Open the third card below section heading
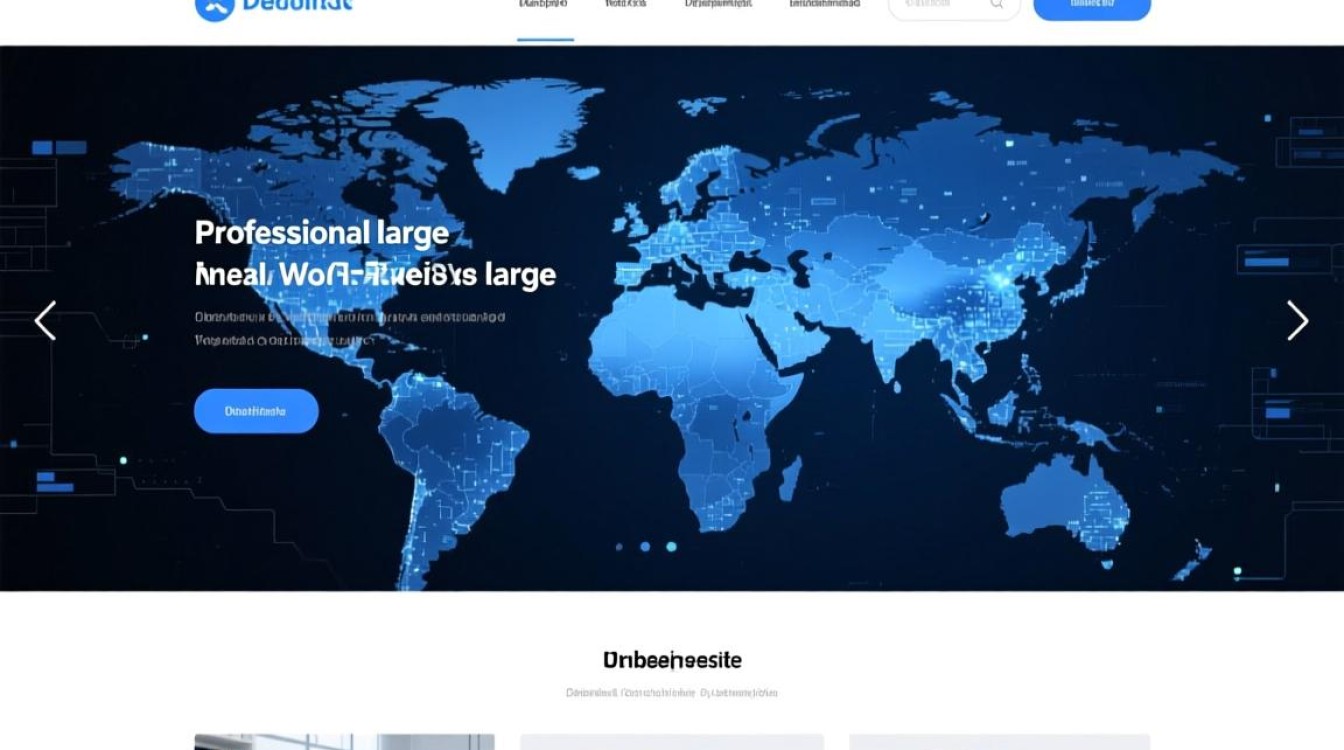Screen dimensions: 1344x750 point(999,742)
